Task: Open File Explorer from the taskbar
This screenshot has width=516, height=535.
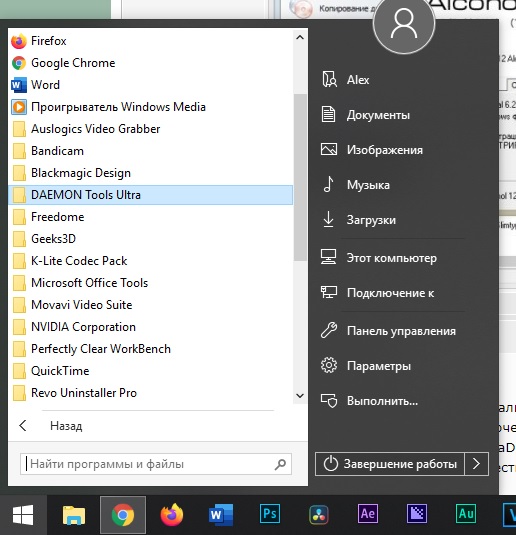Action: click(74, 515)
